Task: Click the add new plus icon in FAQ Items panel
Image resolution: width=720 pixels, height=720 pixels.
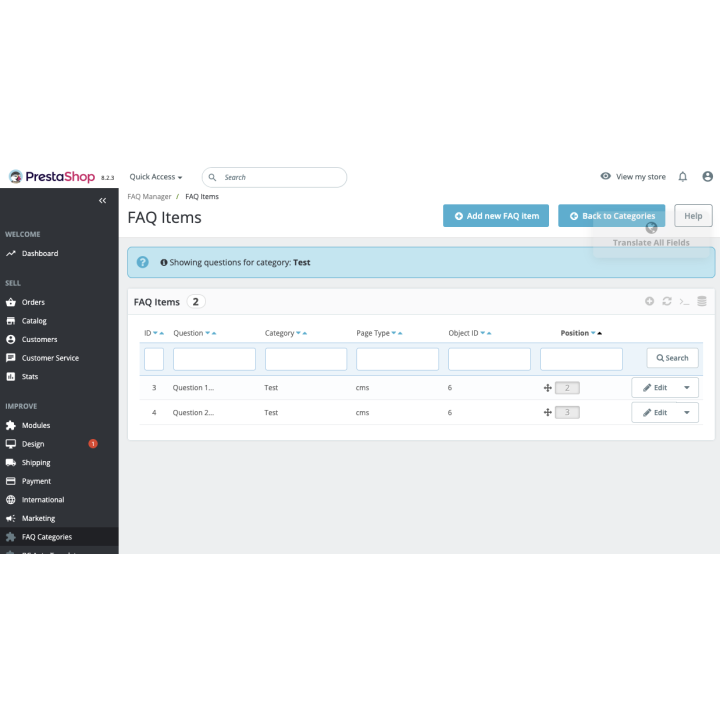Action: pos(649,301)
